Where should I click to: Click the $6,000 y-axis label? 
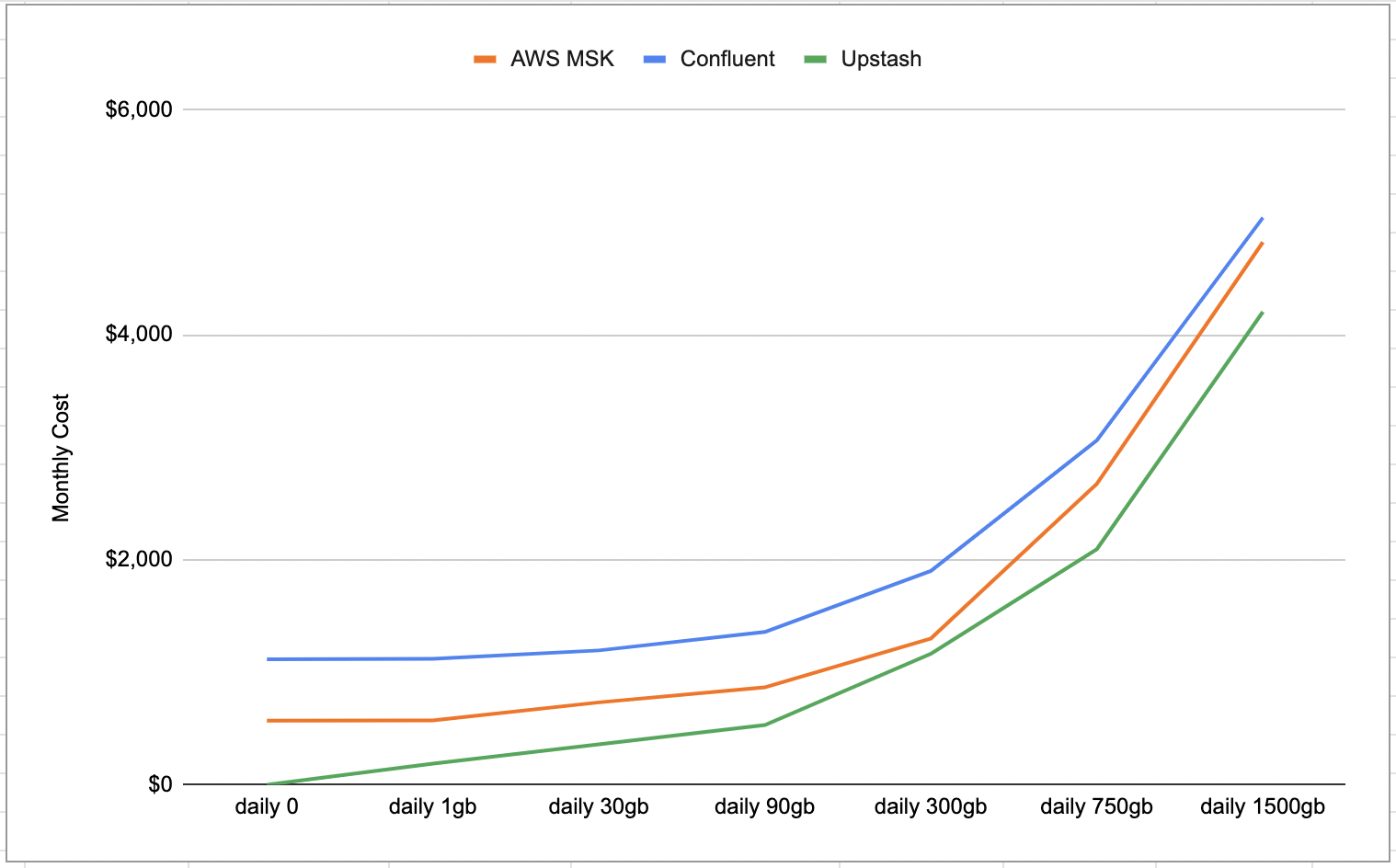(x=139, y=109)
